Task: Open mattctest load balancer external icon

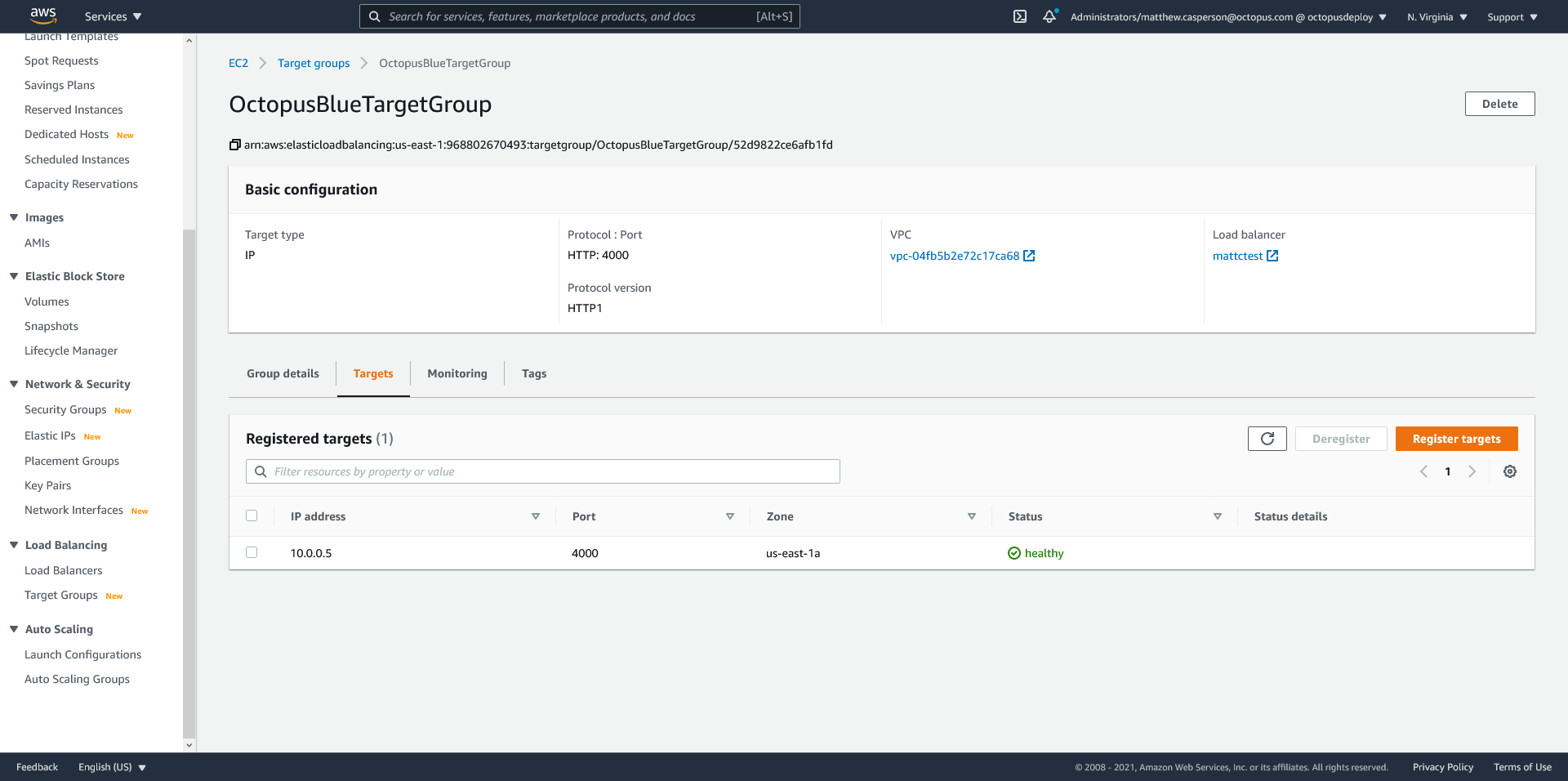Action: 1272,256
